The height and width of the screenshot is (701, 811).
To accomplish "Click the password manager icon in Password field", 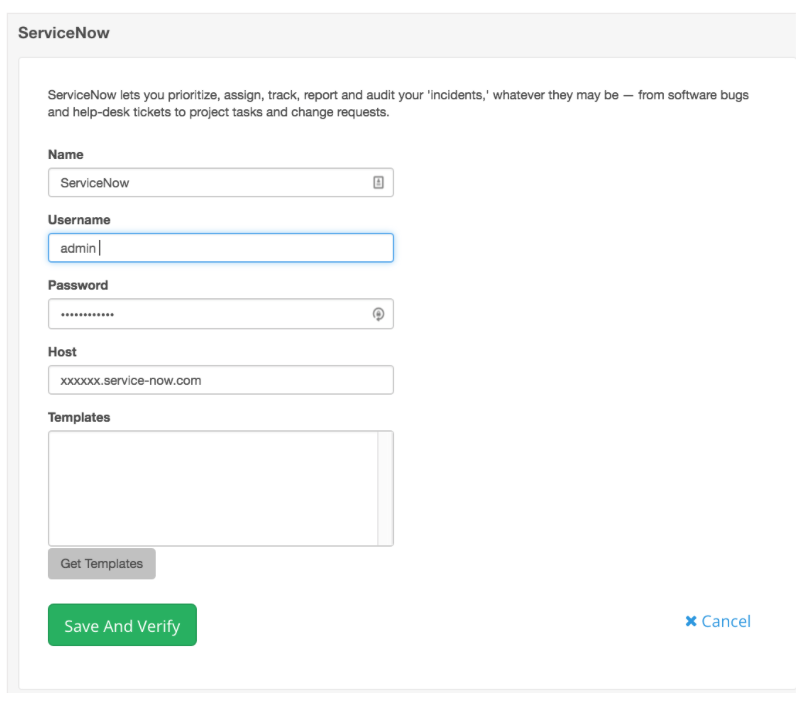I will click(378, 314).
